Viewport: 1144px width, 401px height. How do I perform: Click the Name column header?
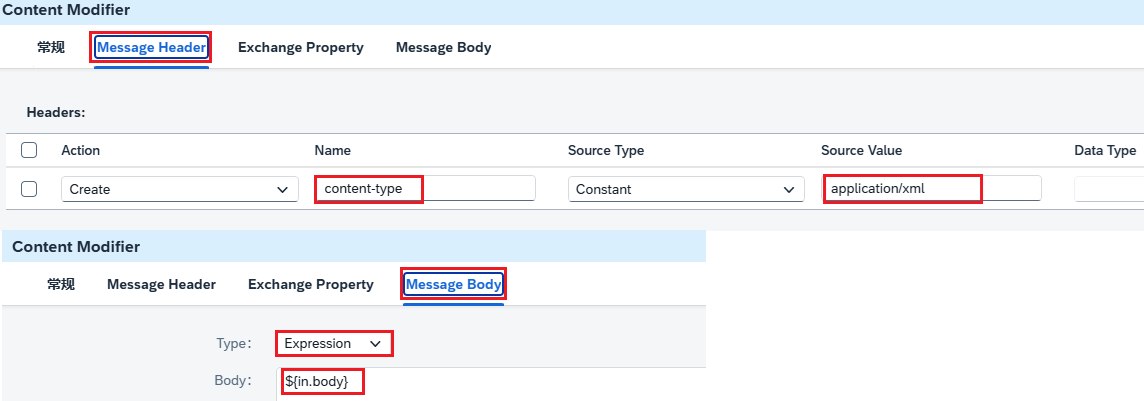coord(333,150)
